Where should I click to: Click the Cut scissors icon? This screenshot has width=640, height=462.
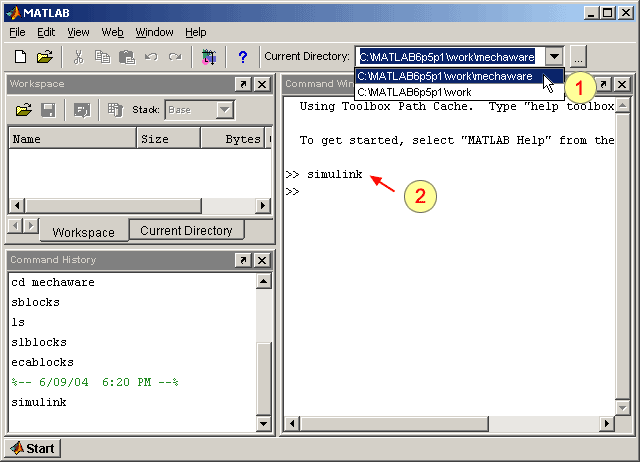tap(78, 57)
